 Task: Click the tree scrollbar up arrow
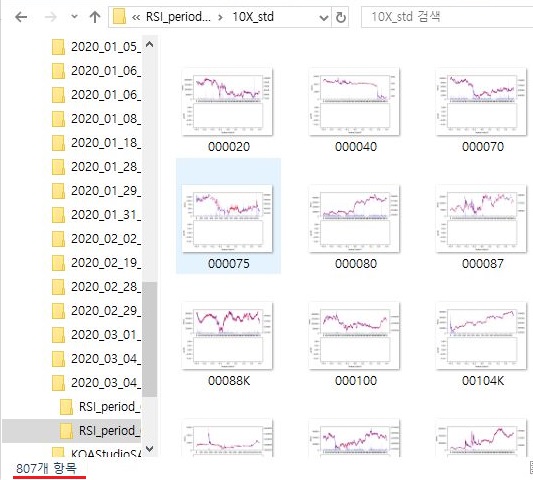(x=149, y=44)
